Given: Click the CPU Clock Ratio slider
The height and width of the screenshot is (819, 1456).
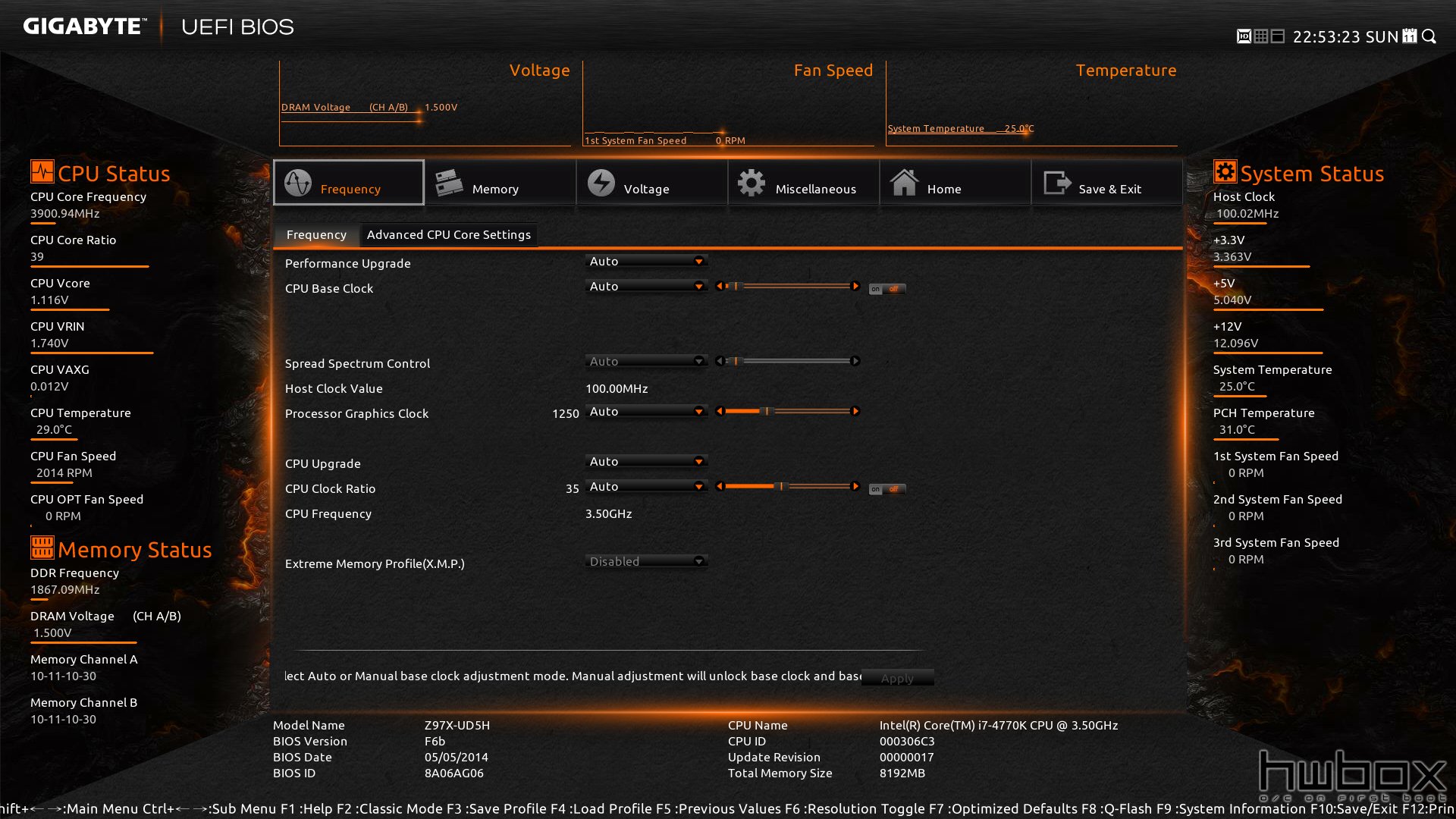Looking at the screenshot, I should 788,486.
